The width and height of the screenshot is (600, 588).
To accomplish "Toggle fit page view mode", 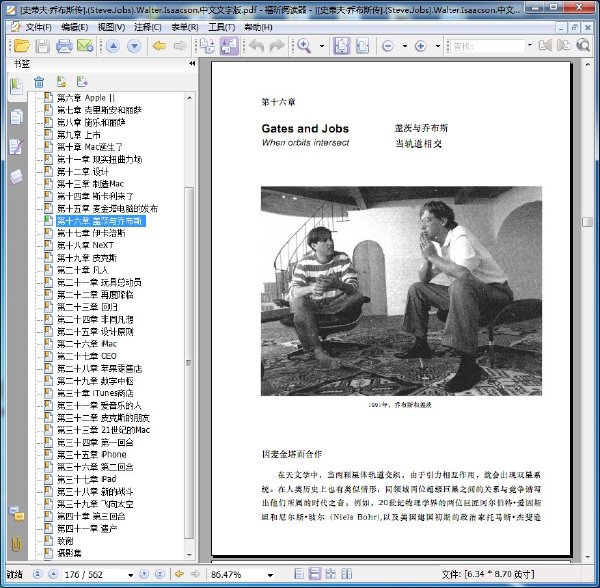I will [x=341, y=46].
